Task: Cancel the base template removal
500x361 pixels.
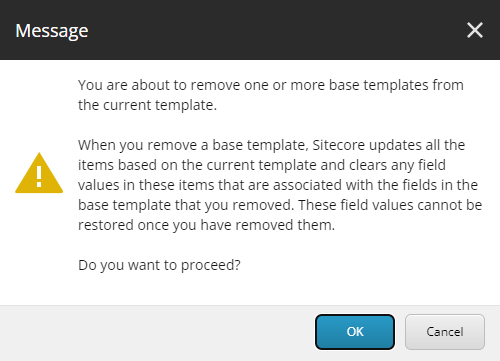Action: tap(445, 332)
